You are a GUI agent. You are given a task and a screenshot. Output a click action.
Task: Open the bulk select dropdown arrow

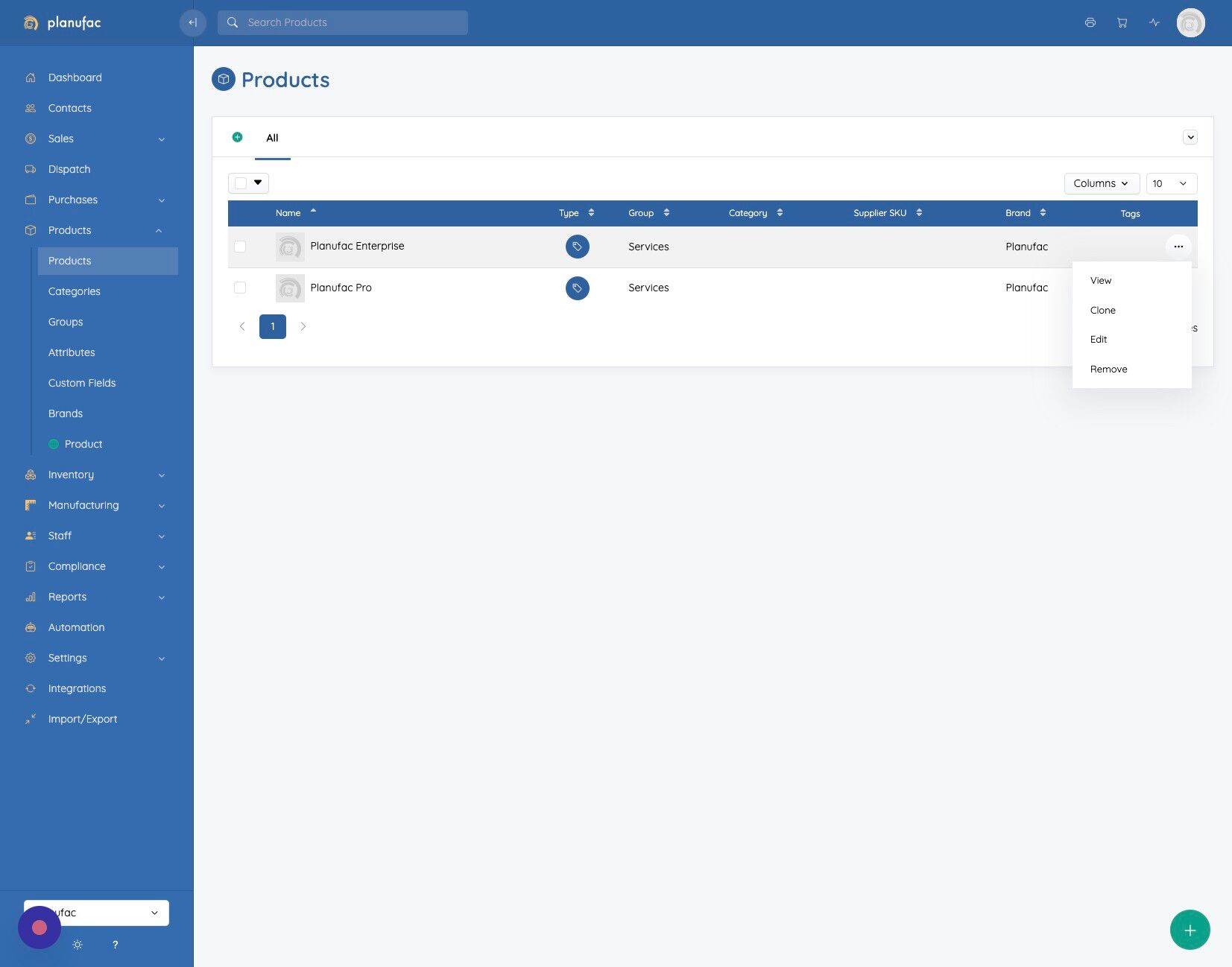point(258,183)
